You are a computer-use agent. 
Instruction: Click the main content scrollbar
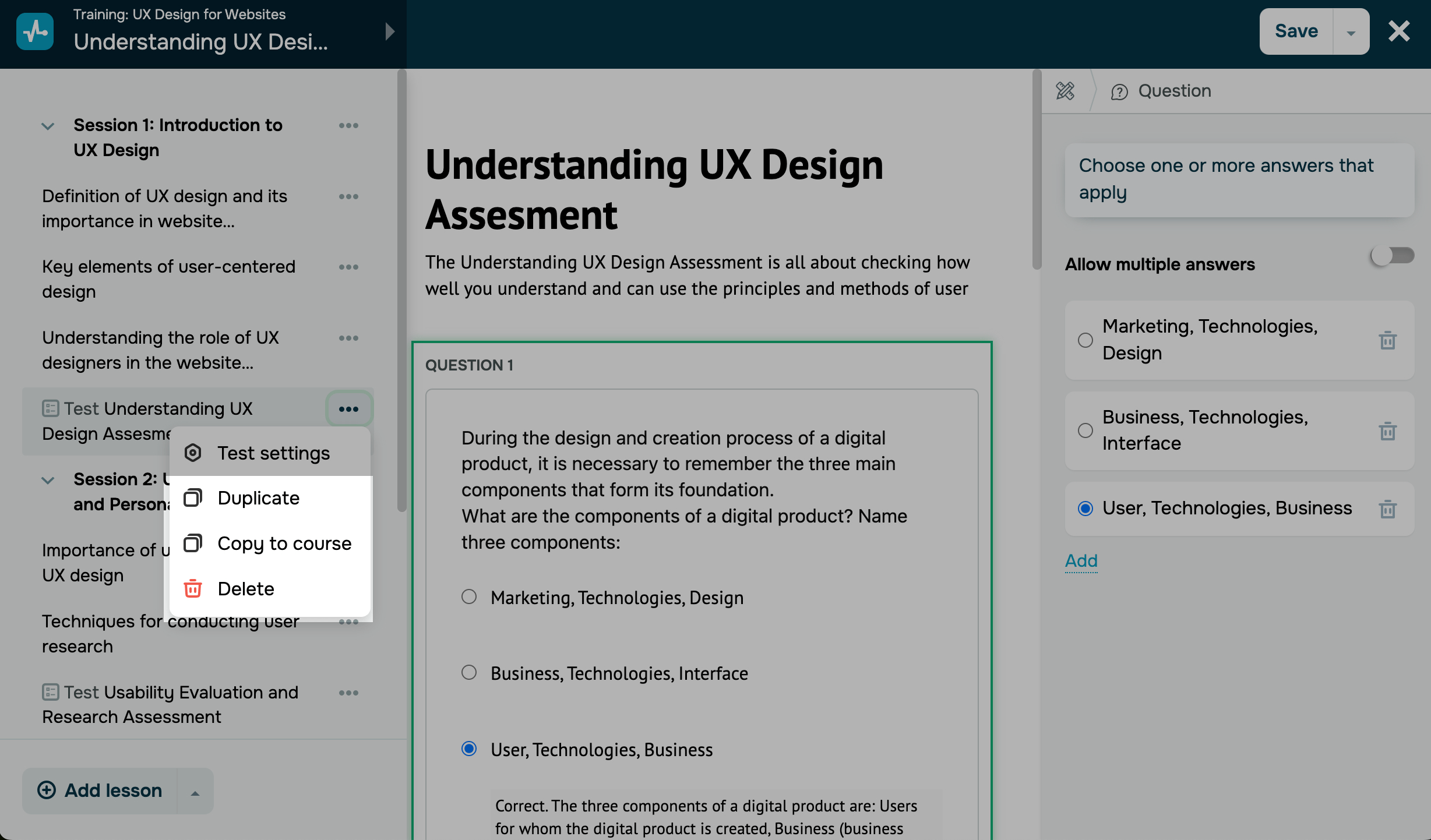1037,169
